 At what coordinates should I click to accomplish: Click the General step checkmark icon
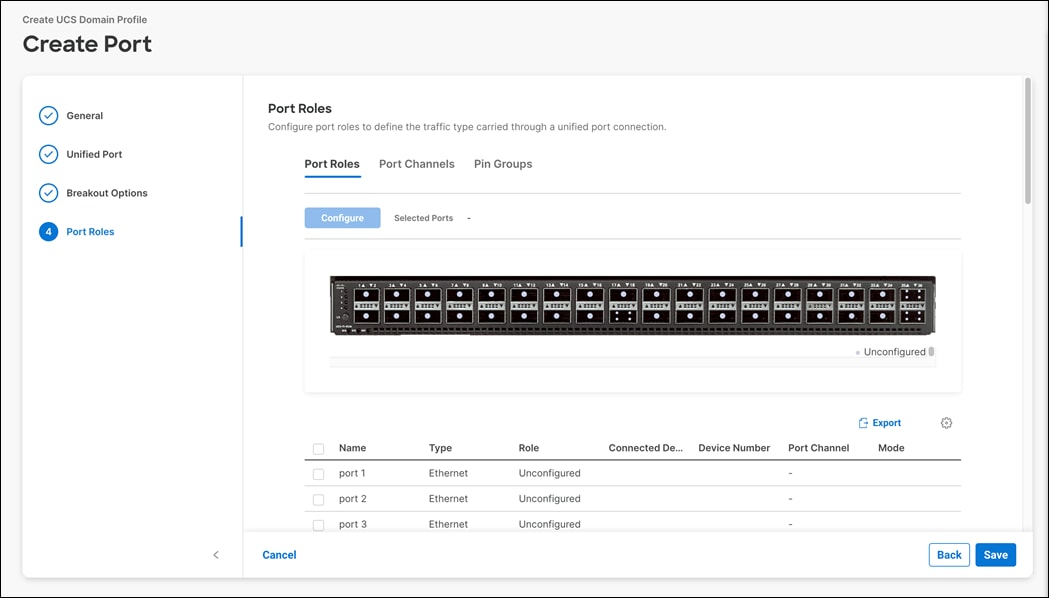[48, 115]
